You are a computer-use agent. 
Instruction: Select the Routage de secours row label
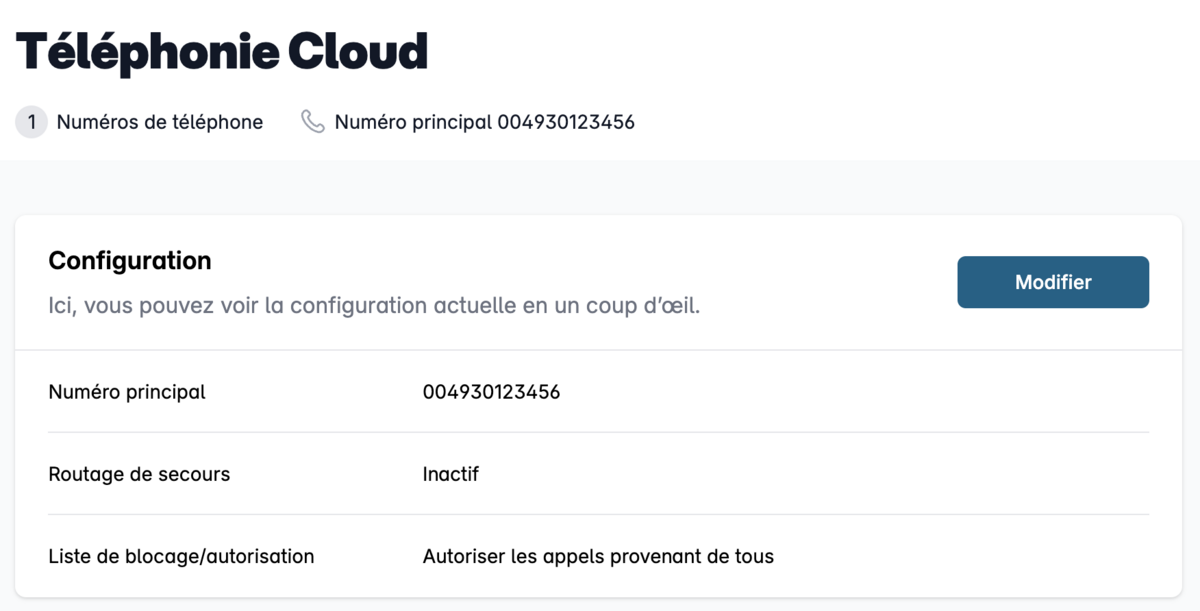click(x=139, y=474)
